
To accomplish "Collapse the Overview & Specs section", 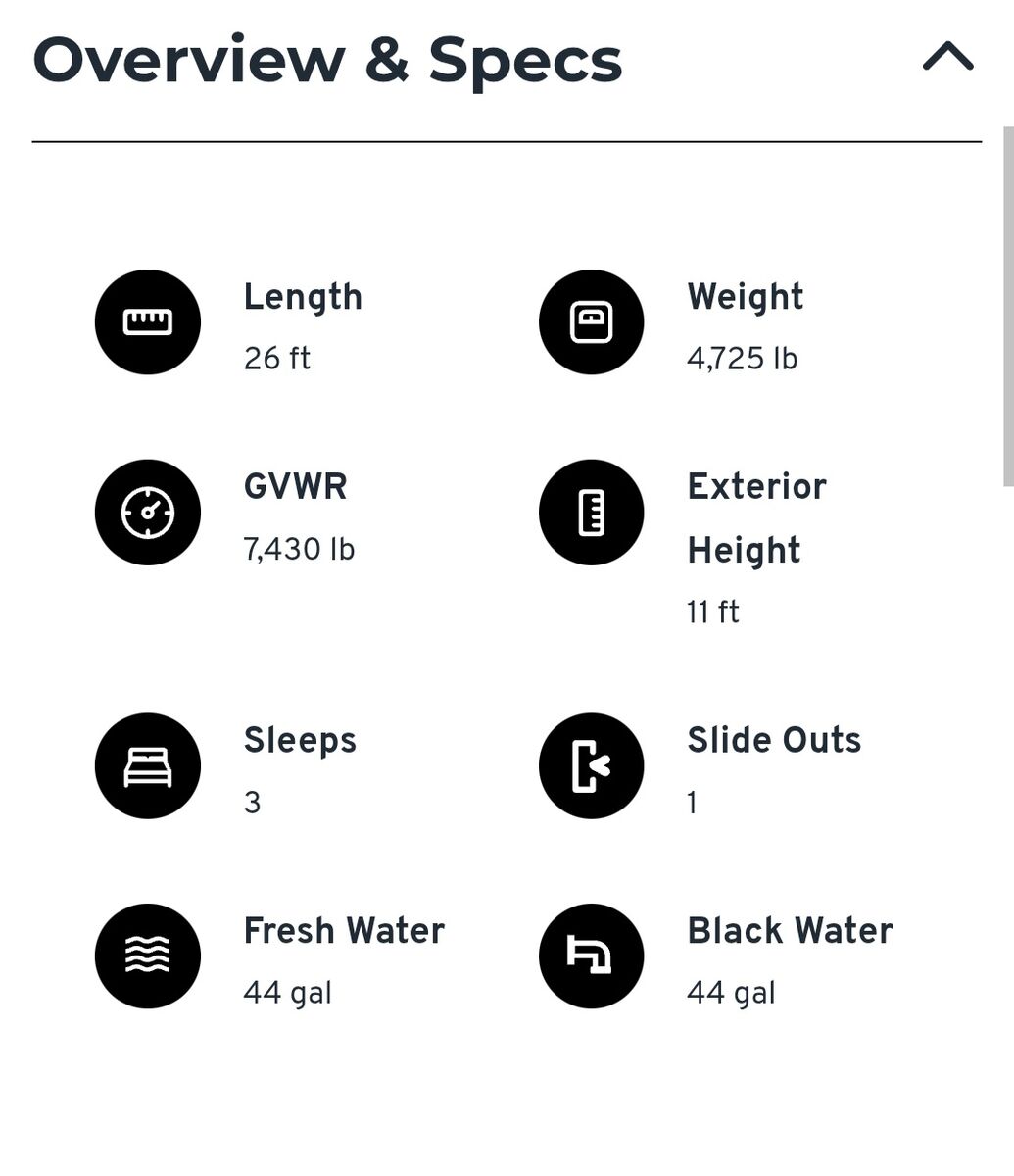I will (947, 57).
